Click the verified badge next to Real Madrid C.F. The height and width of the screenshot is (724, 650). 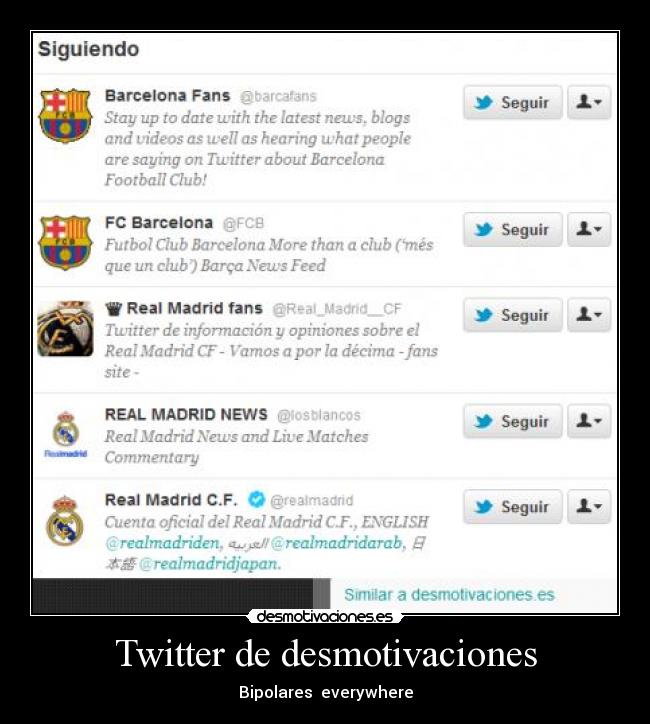point(256,499)
